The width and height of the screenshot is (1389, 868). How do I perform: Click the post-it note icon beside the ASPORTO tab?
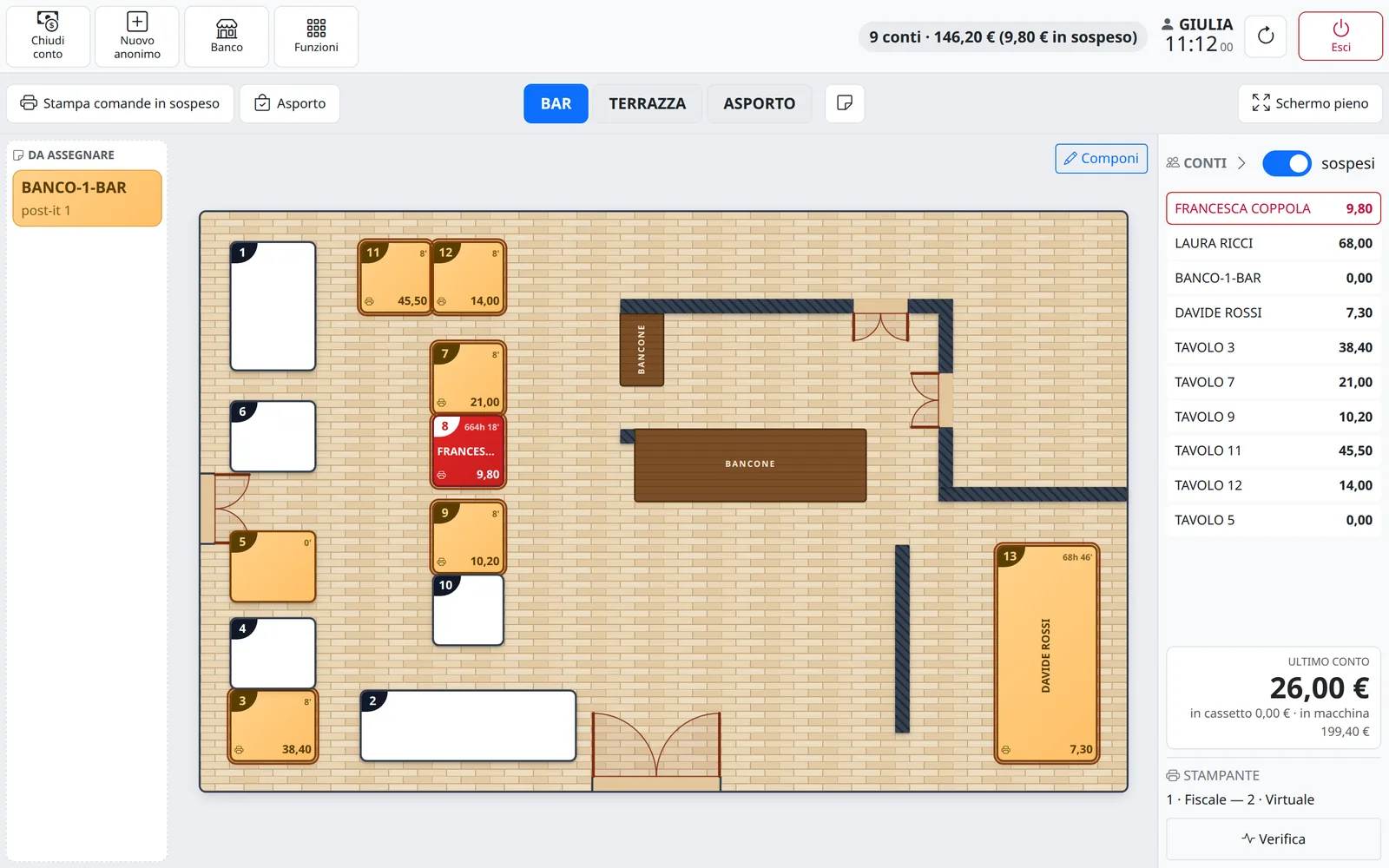[845, 103]
